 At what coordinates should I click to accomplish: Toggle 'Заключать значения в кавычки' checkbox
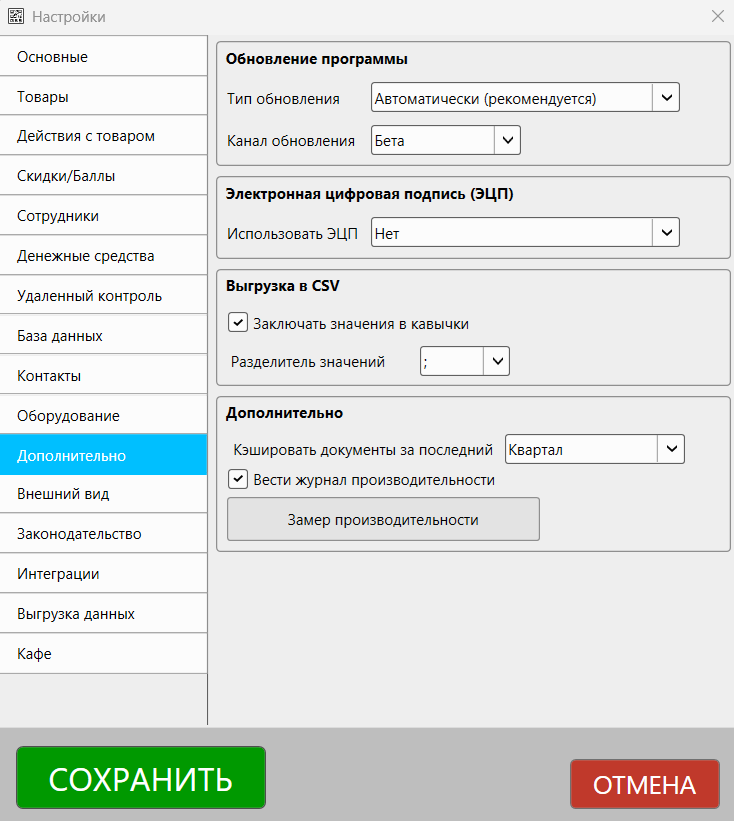pyautogui.click(x=238, y=323)
